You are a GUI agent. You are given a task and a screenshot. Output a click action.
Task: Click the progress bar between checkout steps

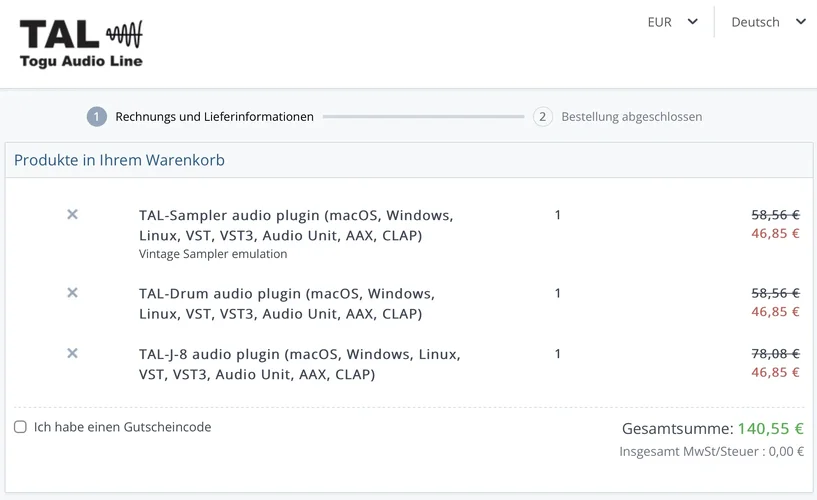(x=423, y=117)
